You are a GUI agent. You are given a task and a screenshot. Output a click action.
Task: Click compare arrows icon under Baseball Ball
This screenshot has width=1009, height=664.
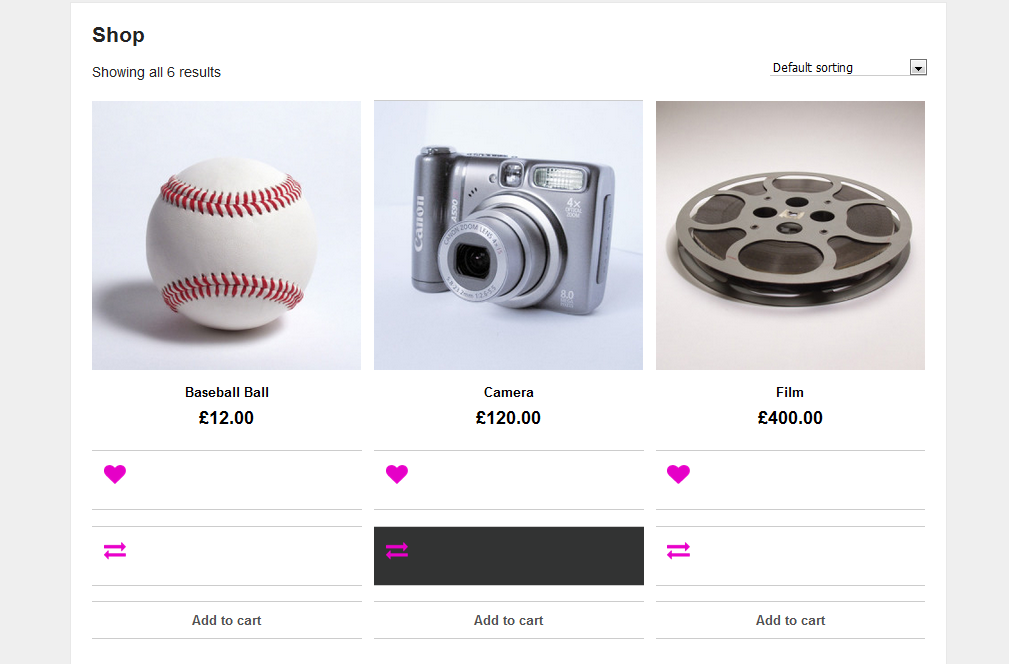(115, 550)
